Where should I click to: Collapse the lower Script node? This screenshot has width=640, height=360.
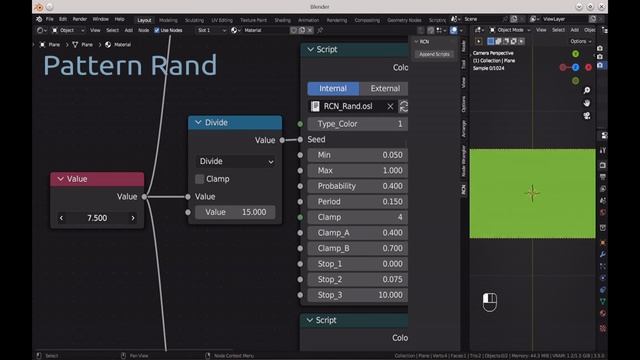[x=310, y=320]
